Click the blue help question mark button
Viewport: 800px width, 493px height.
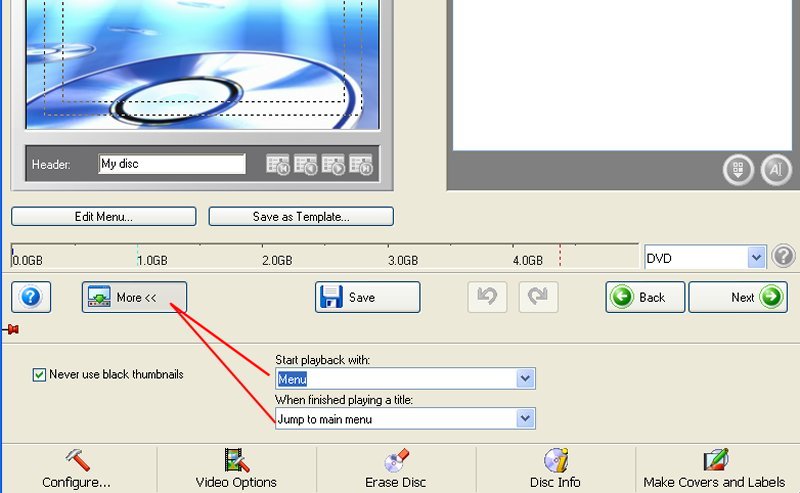[x=30, y=297]
